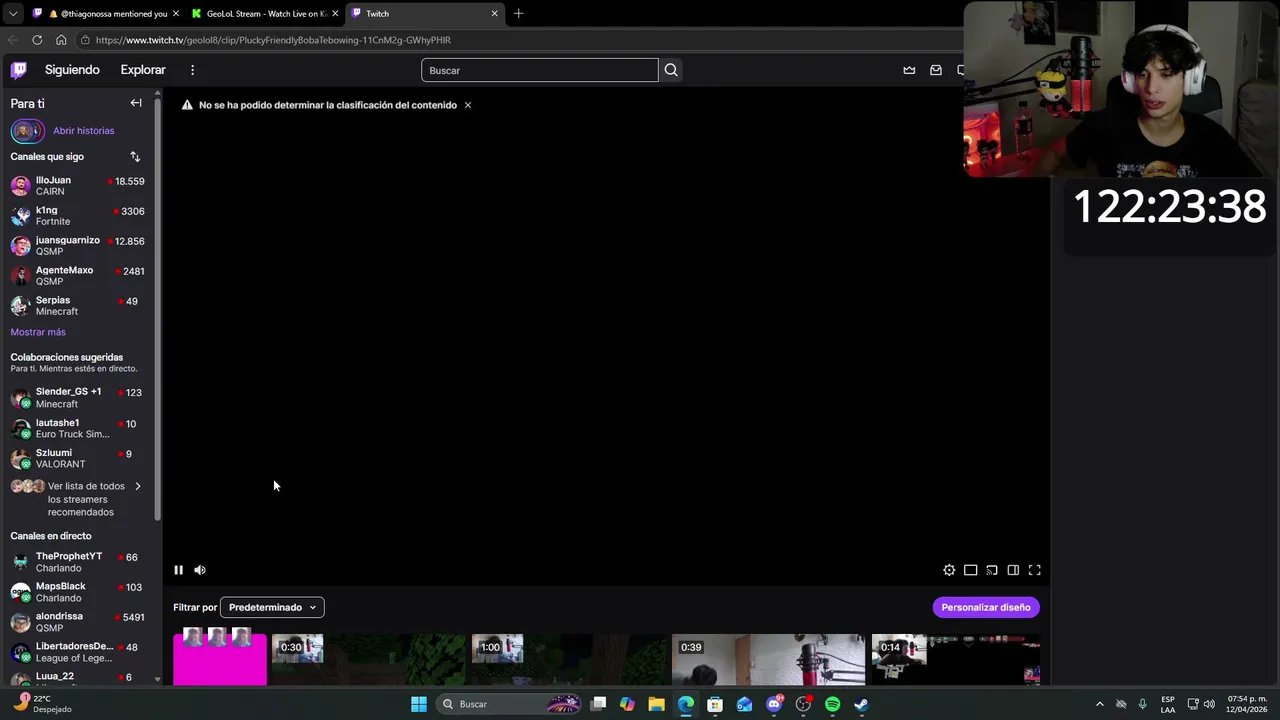The width and height of the screenshot is (1280, 720).
Task: Open the Predeterminado filter dropdown
Action: click(272, 607)
